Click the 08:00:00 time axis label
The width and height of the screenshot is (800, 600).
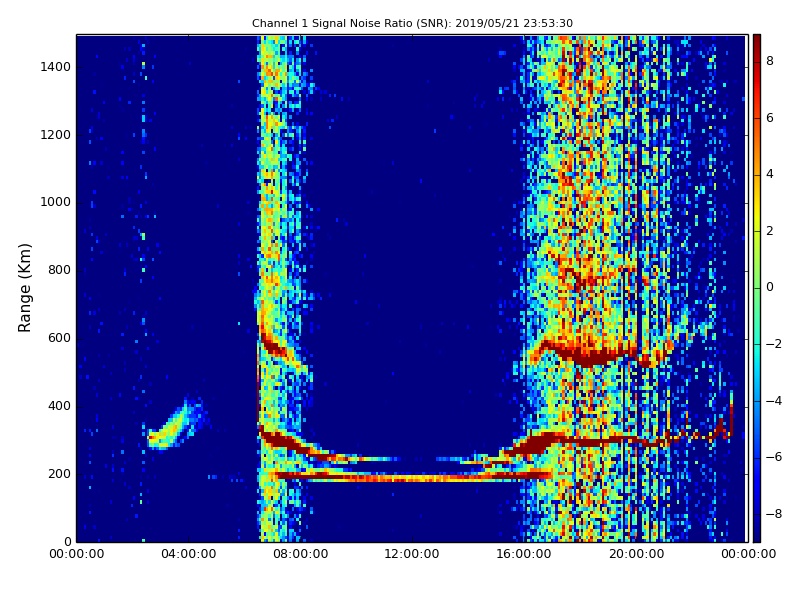pos(301,554)
